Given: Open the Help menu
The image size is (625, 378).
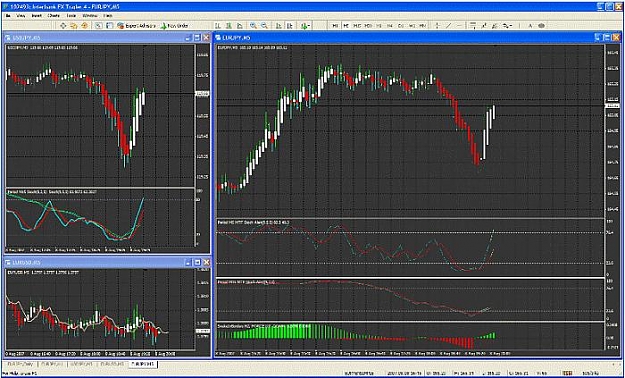Looking at the screenshot, I should [108, 16].
